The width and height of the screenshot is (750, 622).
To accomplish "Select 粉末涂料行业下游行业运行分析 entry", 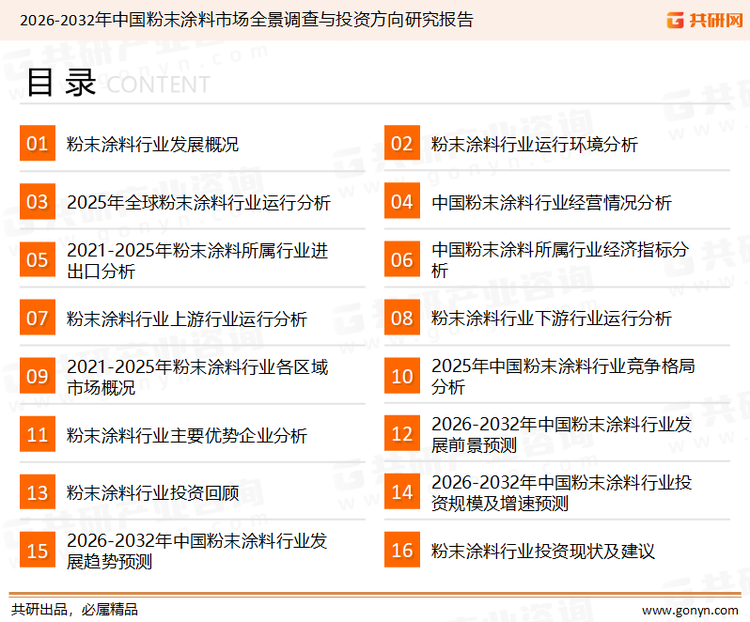I will (x=552, y=319).
